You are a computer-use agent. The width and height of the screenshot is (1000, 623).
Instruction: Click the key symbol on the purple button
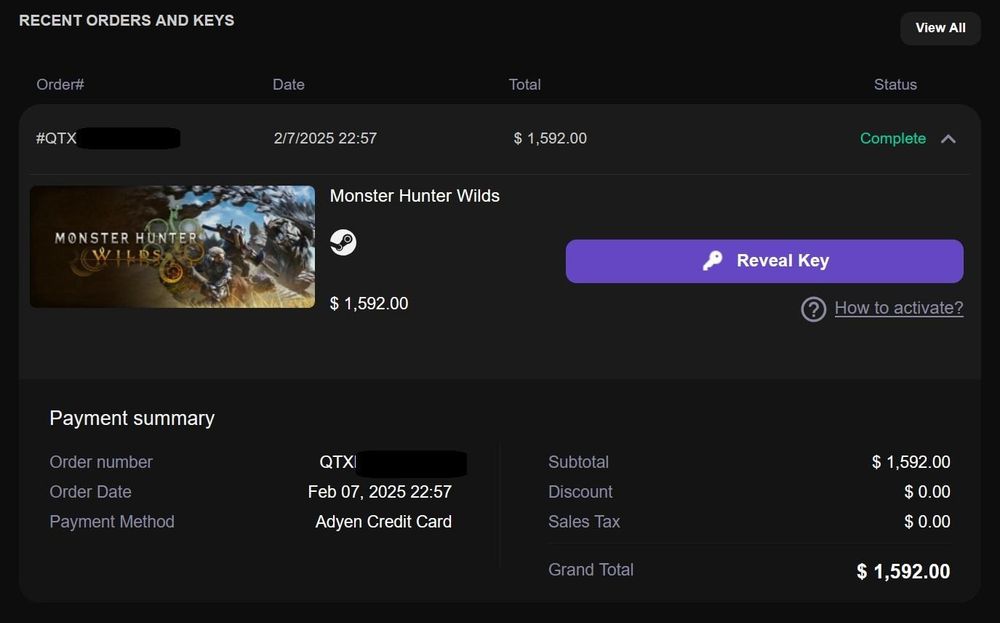[x=712, y=260]
